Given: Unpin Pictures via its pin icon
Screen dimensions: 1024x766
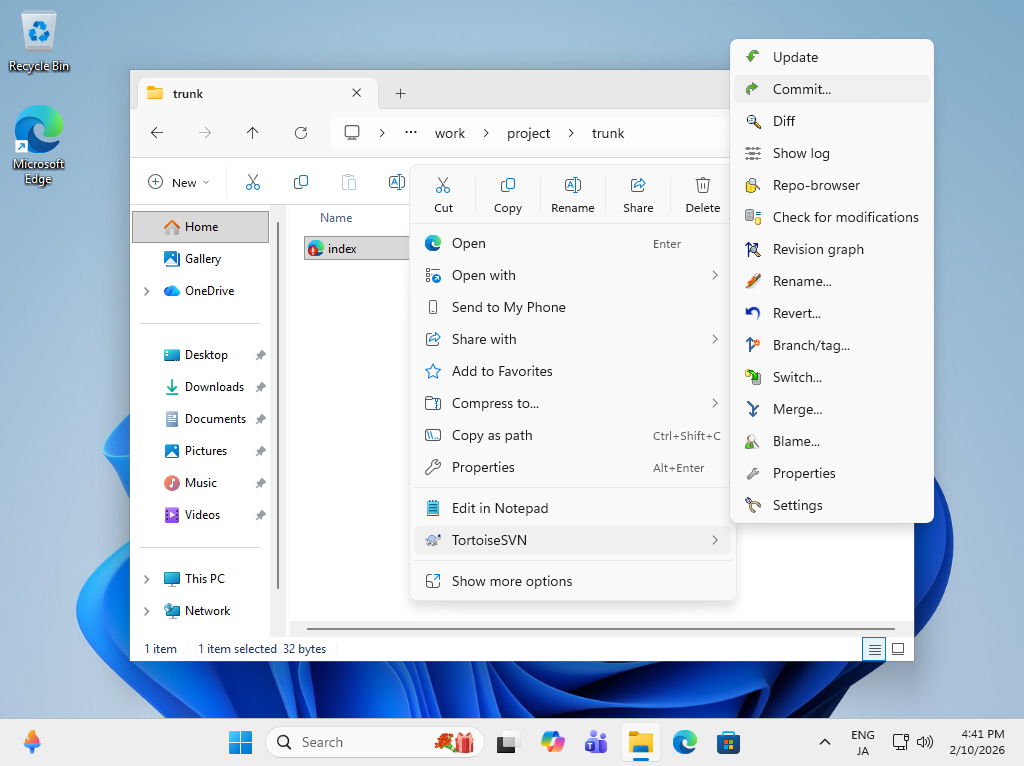Looking at the screenshot, I should [x=260, y=451].
